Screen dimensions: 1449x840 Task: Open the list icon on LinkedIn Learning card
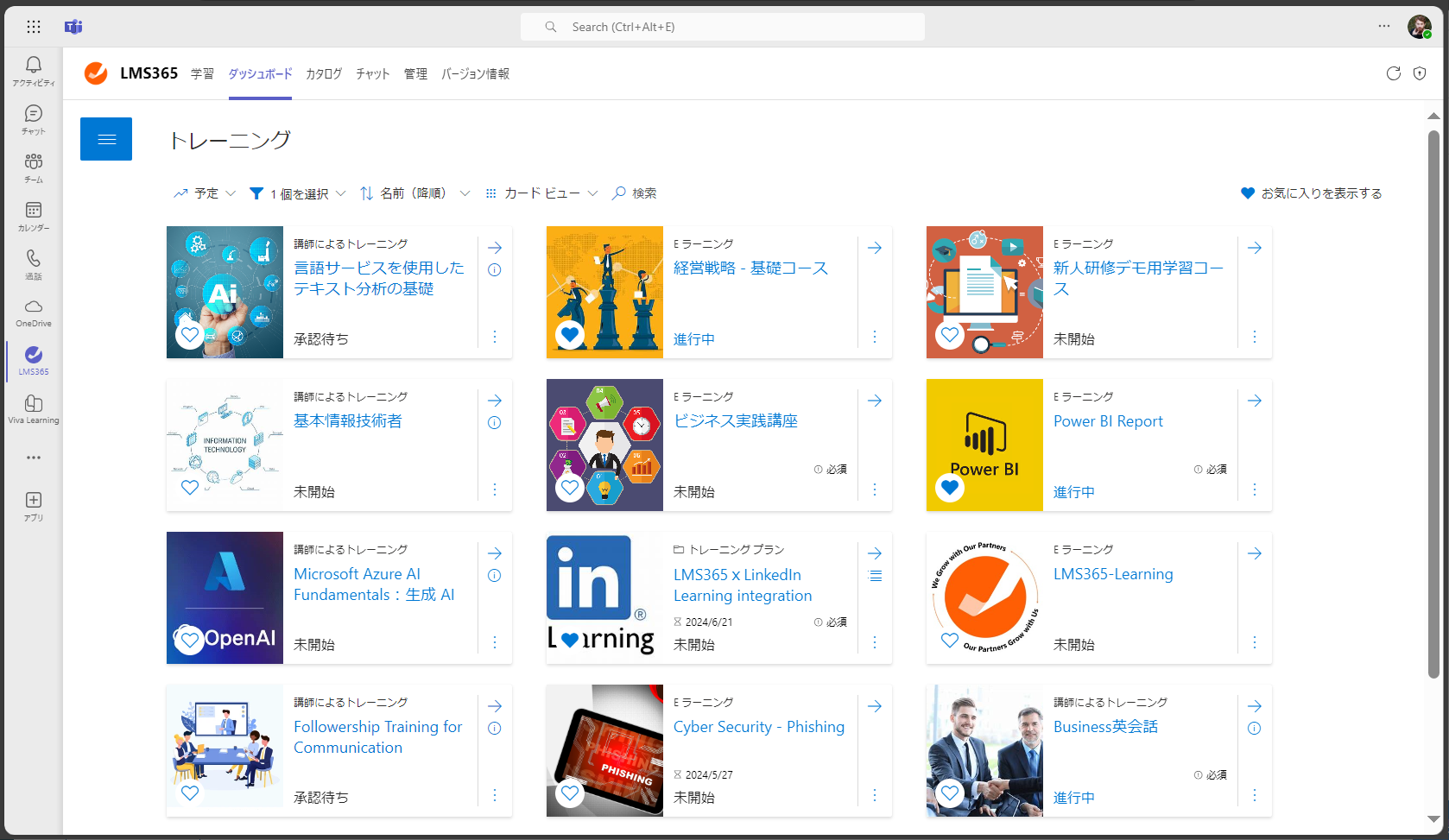[x=875, y=576]
